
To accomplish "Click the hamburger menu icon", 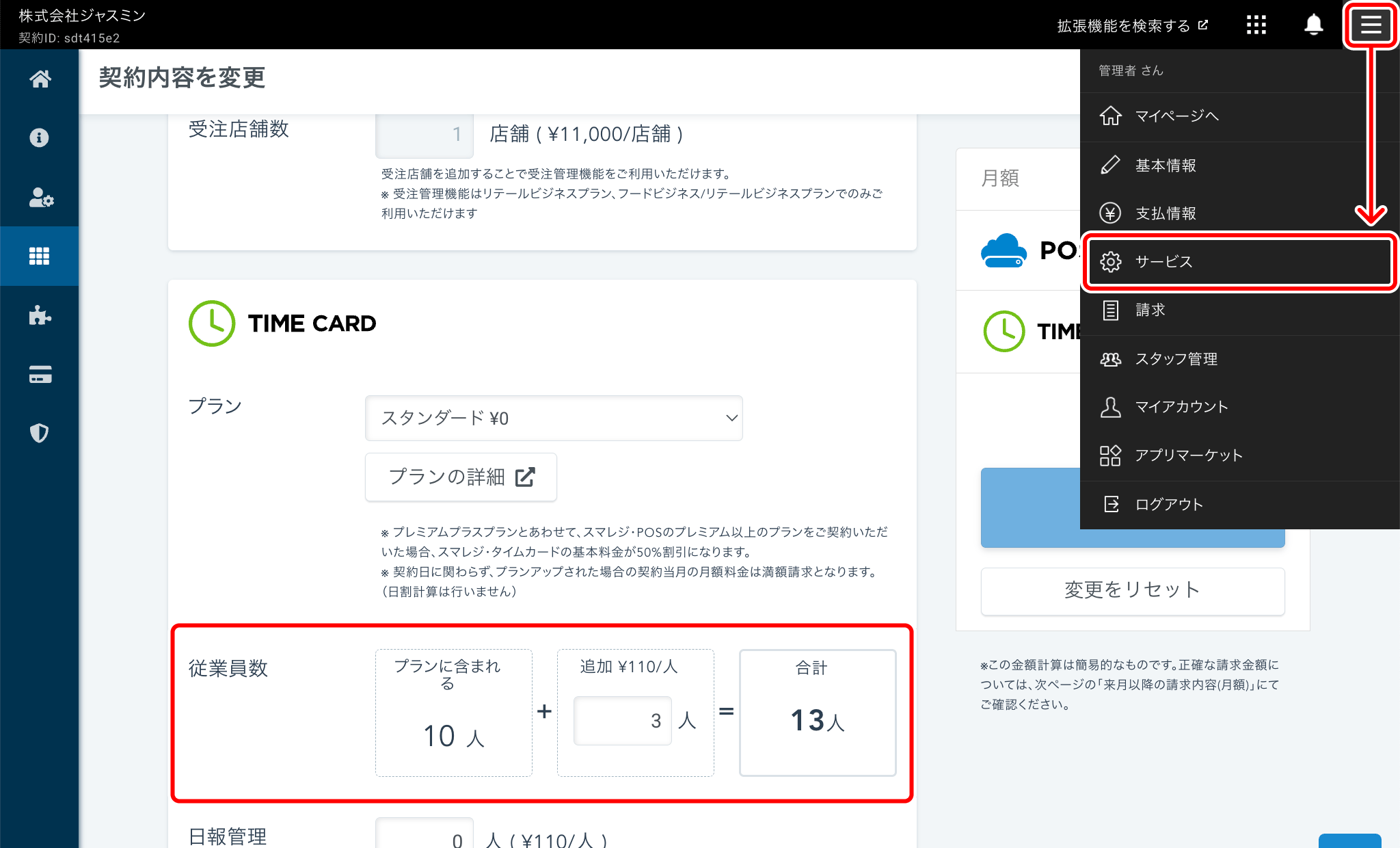I will point(1370,25).
